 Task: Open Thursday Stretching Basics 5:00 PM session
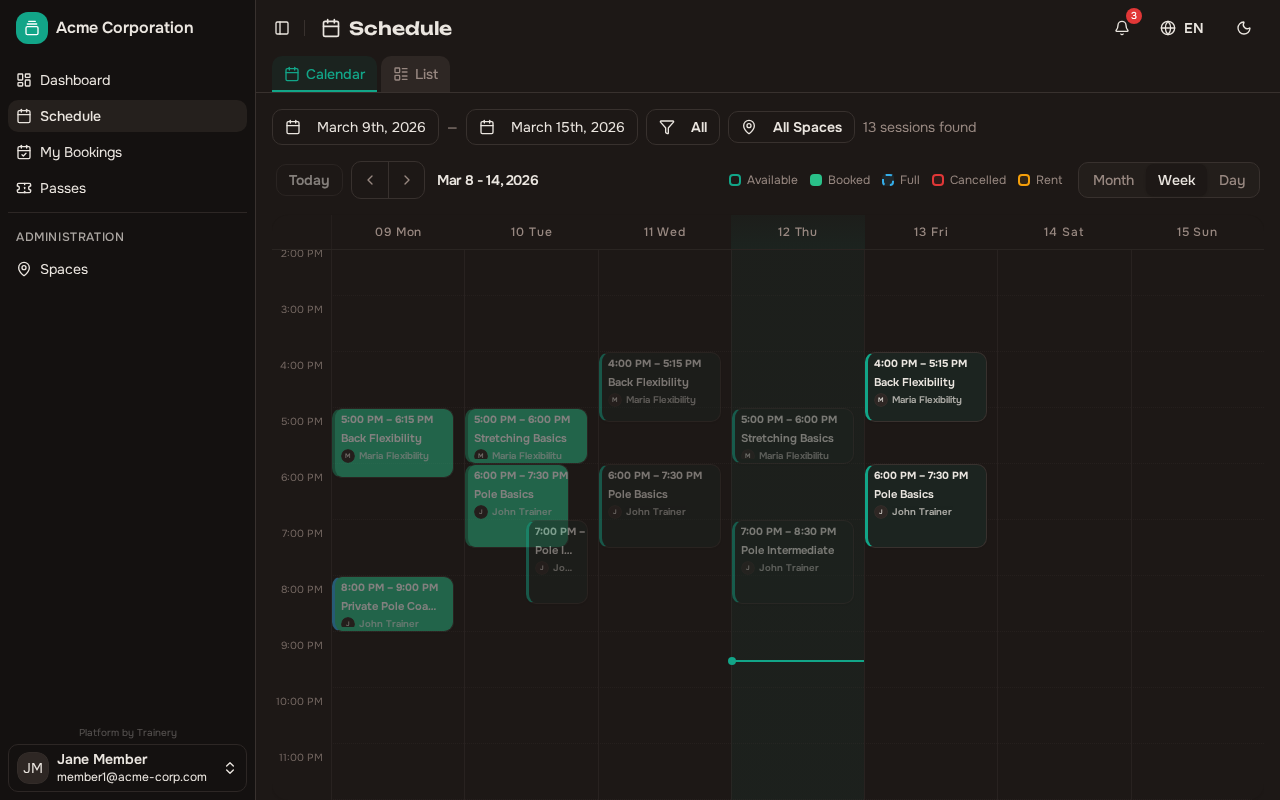coord(793,436)
